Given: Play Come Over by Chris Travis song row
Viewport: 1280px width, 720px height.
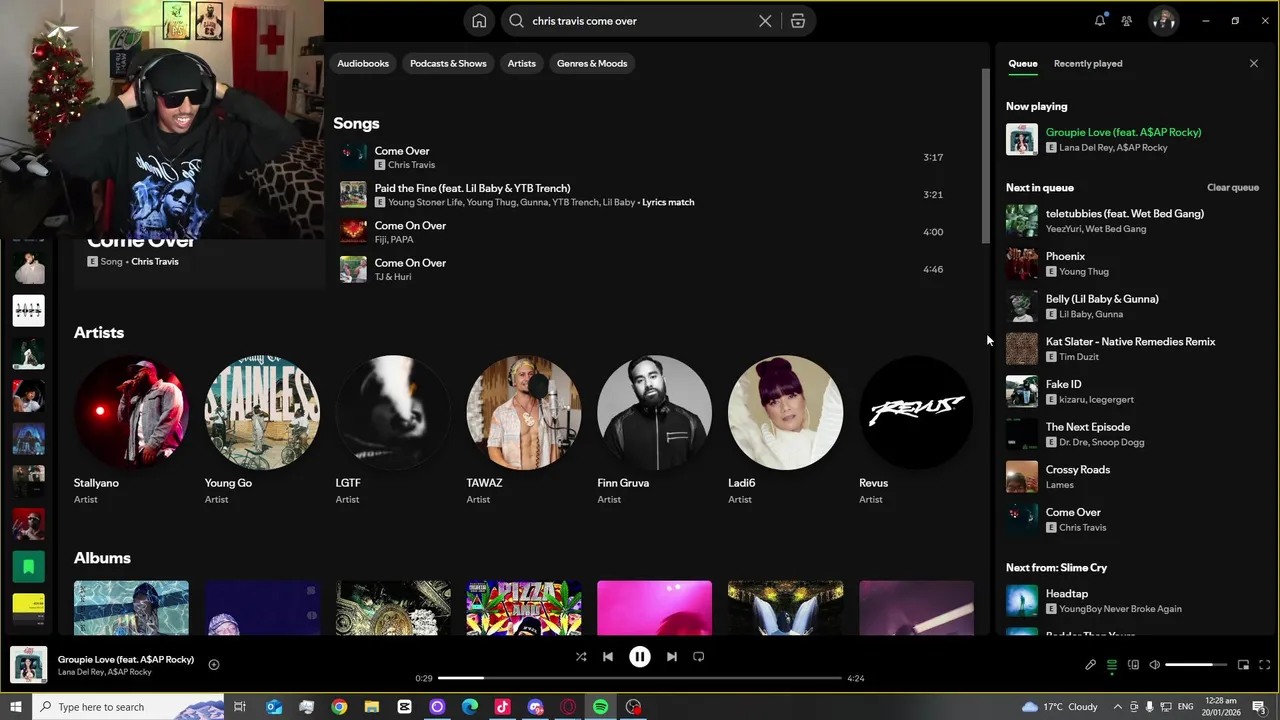Looking at the screenshot, I should coord(641,157).
